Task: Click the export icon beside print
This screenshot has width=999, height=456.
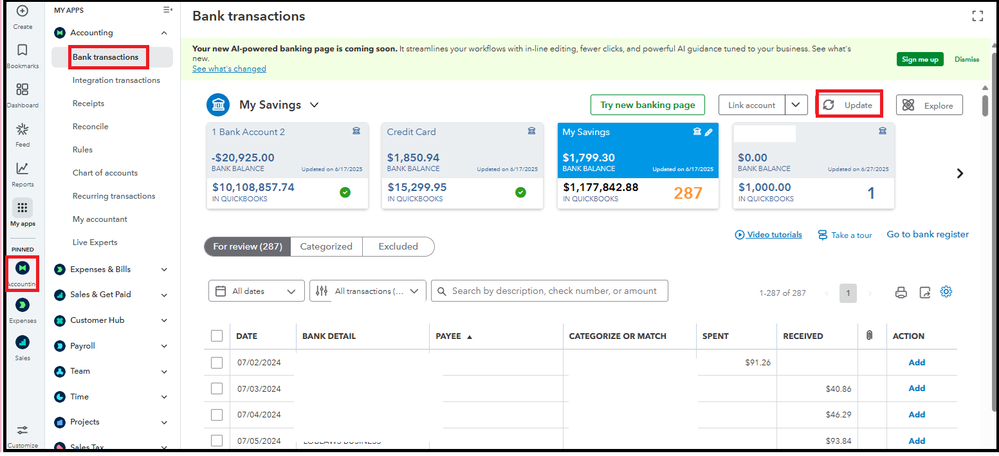Action: point(924,292)
